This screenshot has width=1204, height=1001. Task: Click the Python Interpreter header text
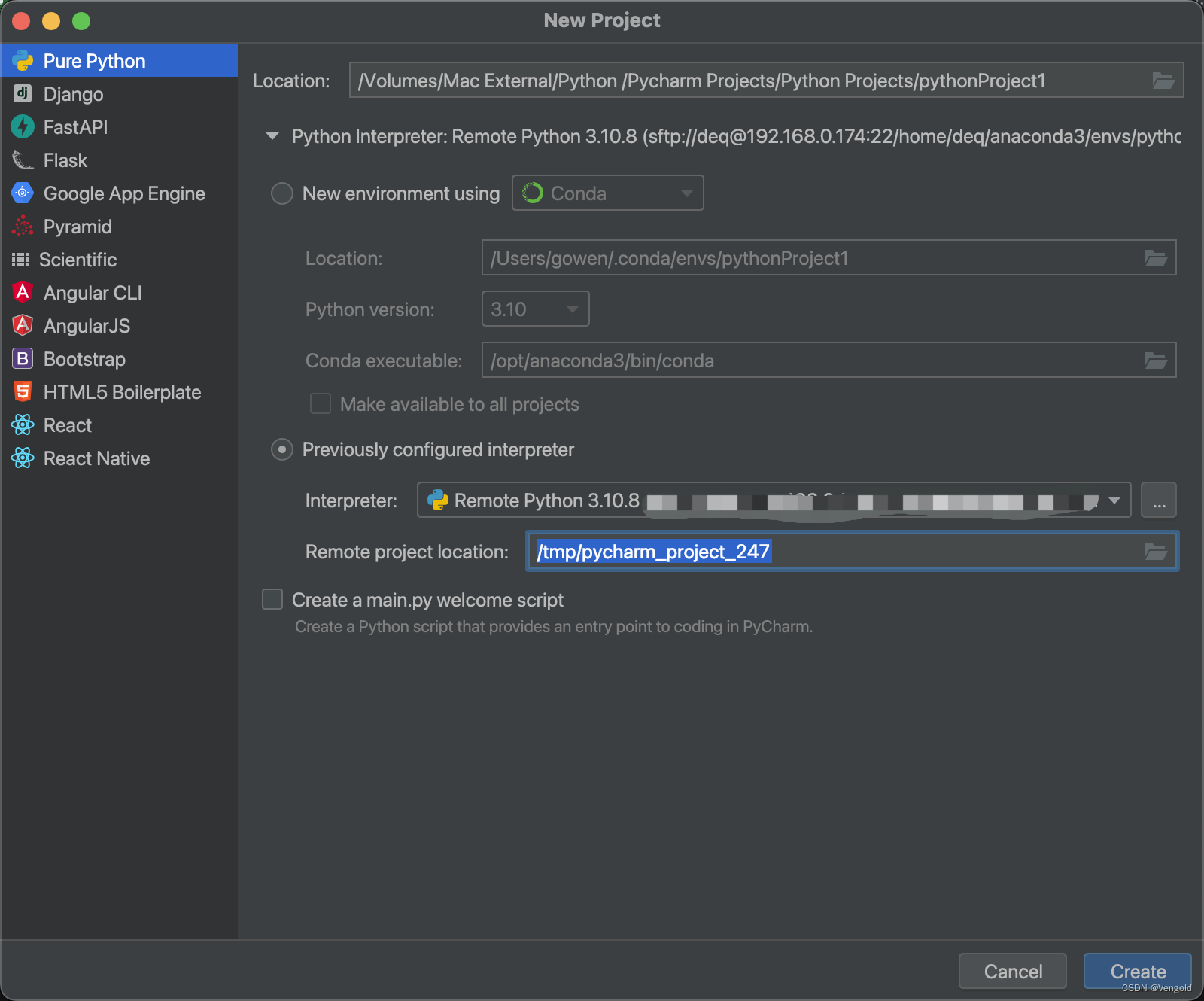point(736,136)
